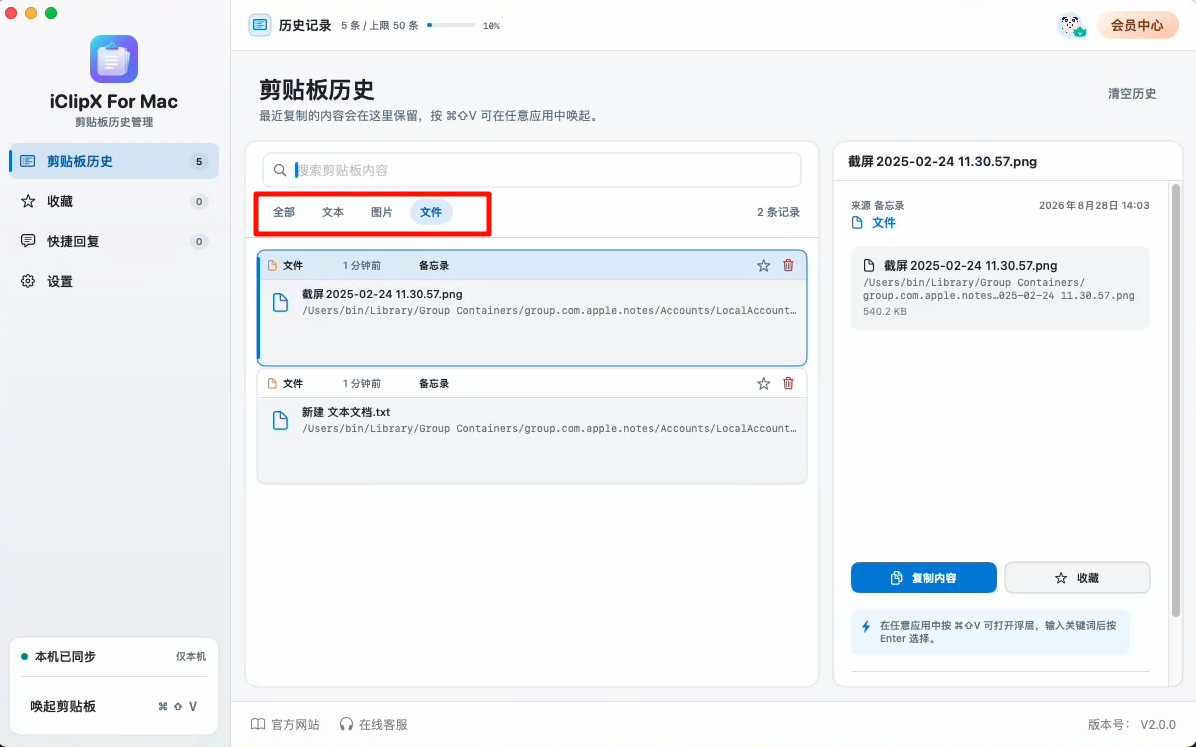Click the file icon of 截屏 png record
Screen dimensions: 1196x747
click(x=281, y=303)
